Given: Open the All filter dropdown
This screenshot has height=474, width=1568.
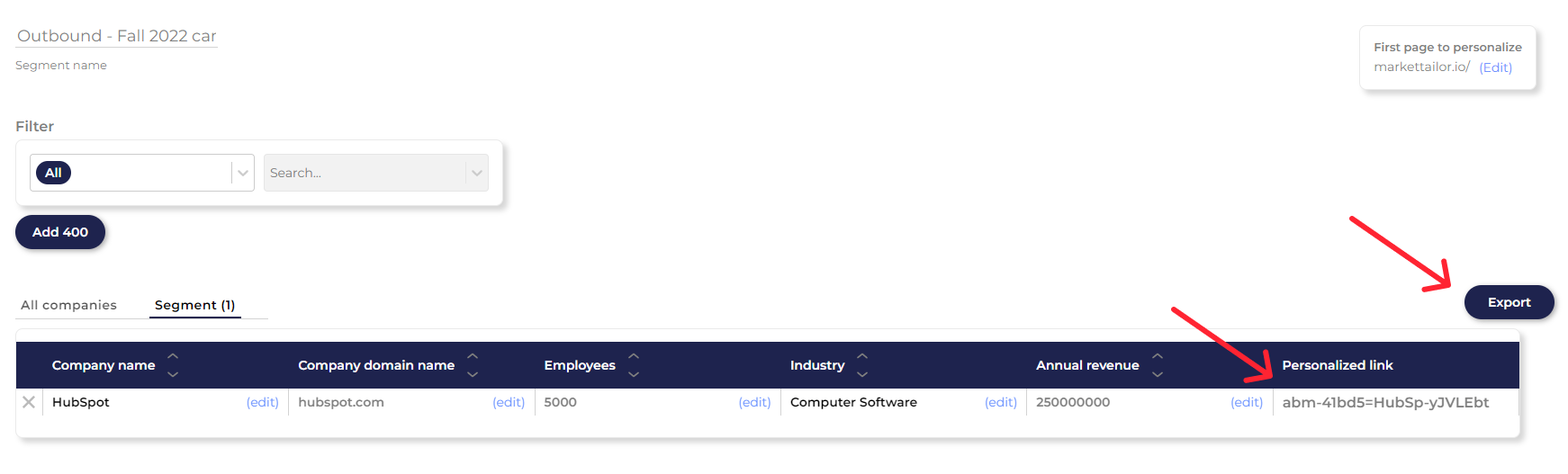Looking at the screenshot, I should tap(242, 173).
